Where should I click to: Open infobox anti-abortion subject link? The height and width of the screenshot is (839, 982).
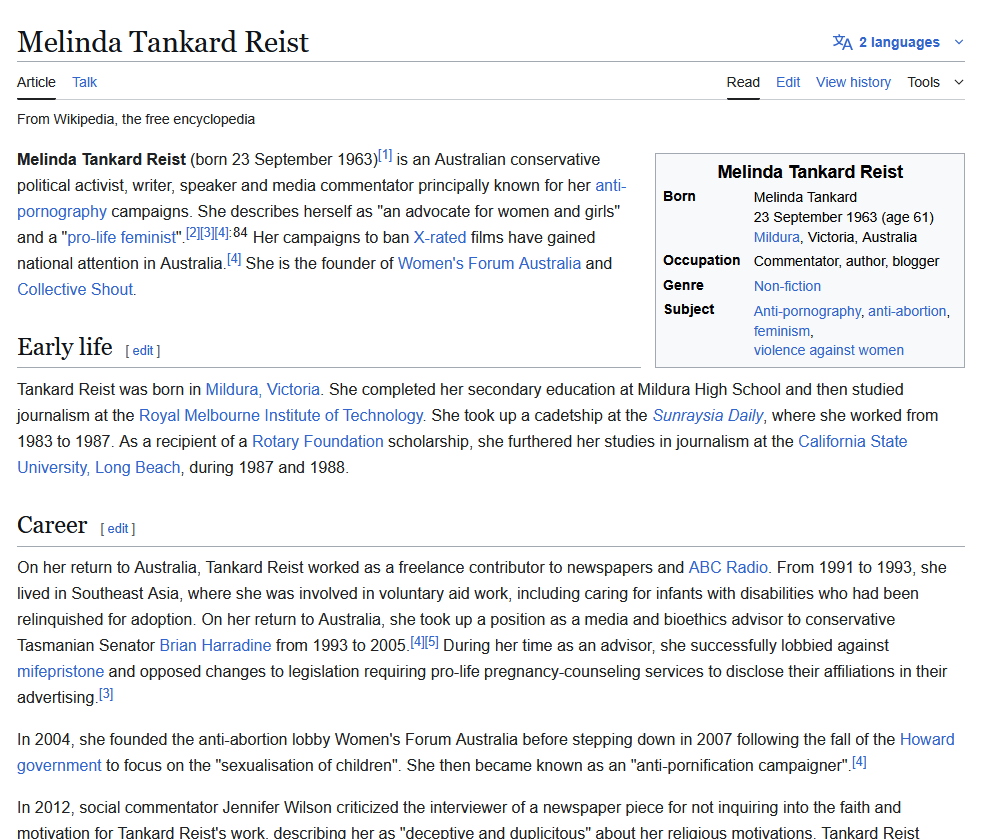[x=907, y=311]
